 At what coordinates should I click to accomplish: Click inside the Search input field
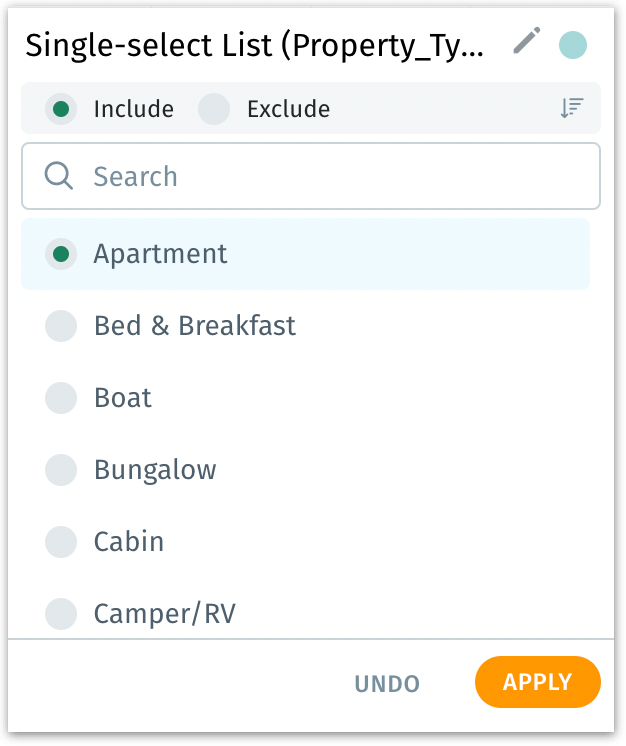330,176
